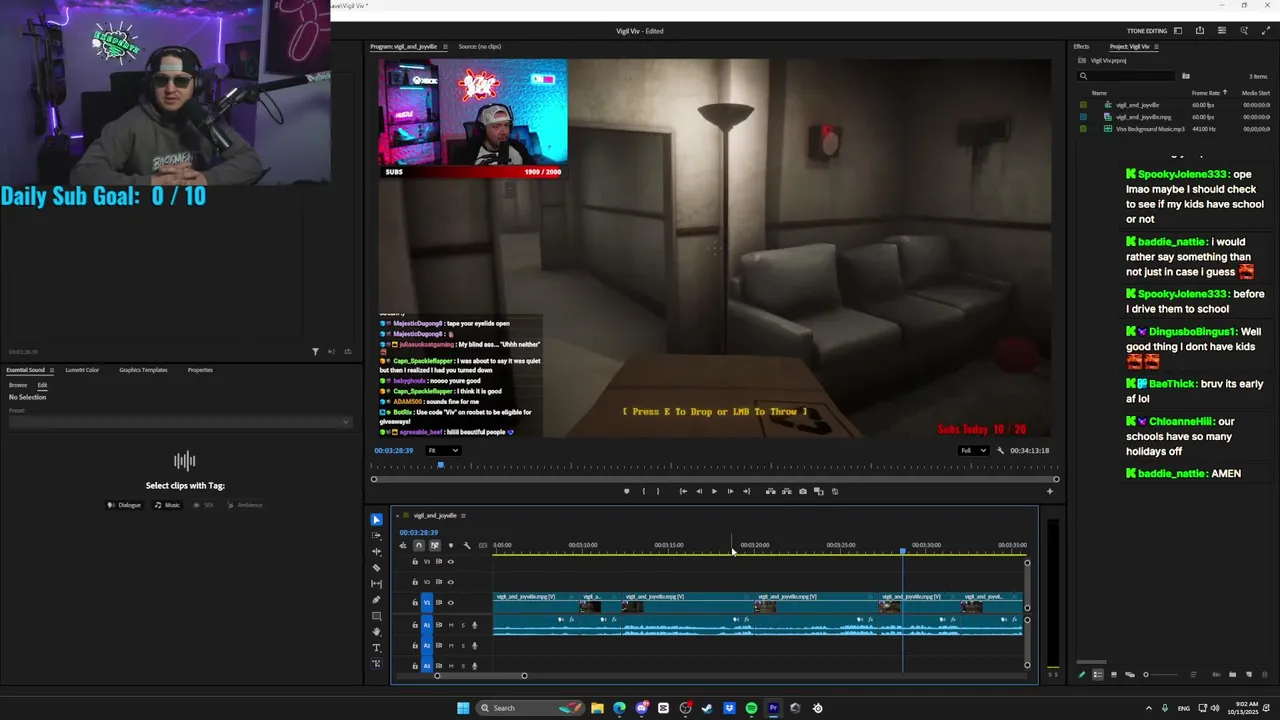Hide the V3 track output eye
The height and width of the screenshot is (720, 1280).
(451, 562)
